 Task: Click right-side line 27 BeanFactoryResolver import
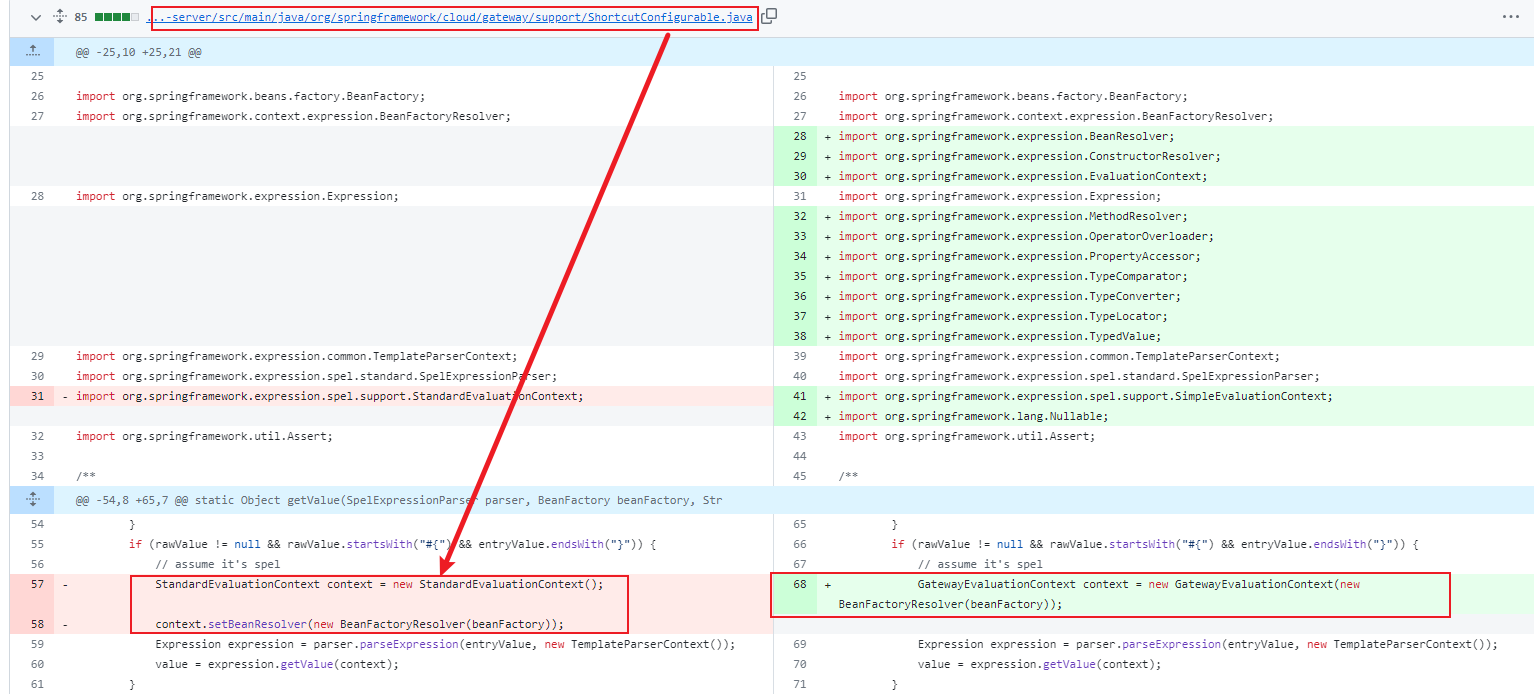[1056, 116]
